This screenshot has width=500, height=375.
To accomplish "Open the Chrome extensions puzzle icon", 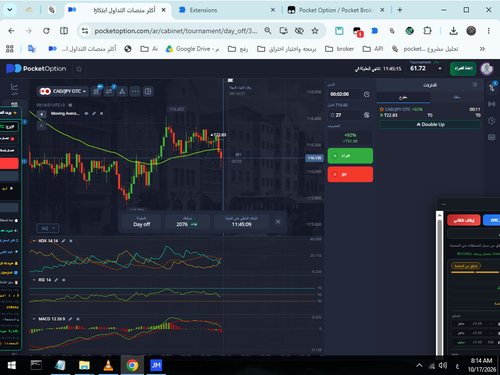I will point(427,31).
